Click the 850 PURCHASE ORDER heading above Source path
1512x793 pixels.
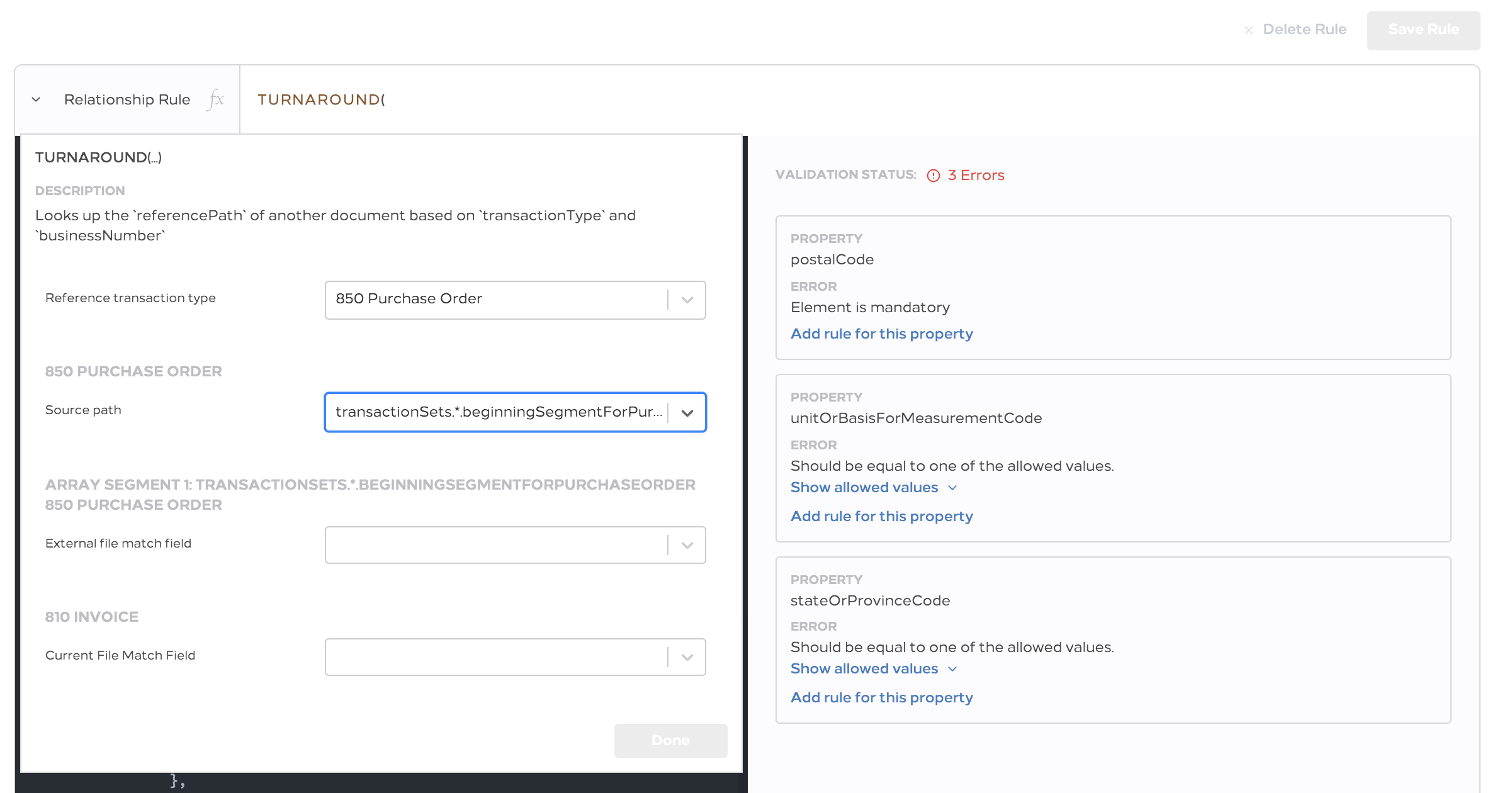point(133,371)
